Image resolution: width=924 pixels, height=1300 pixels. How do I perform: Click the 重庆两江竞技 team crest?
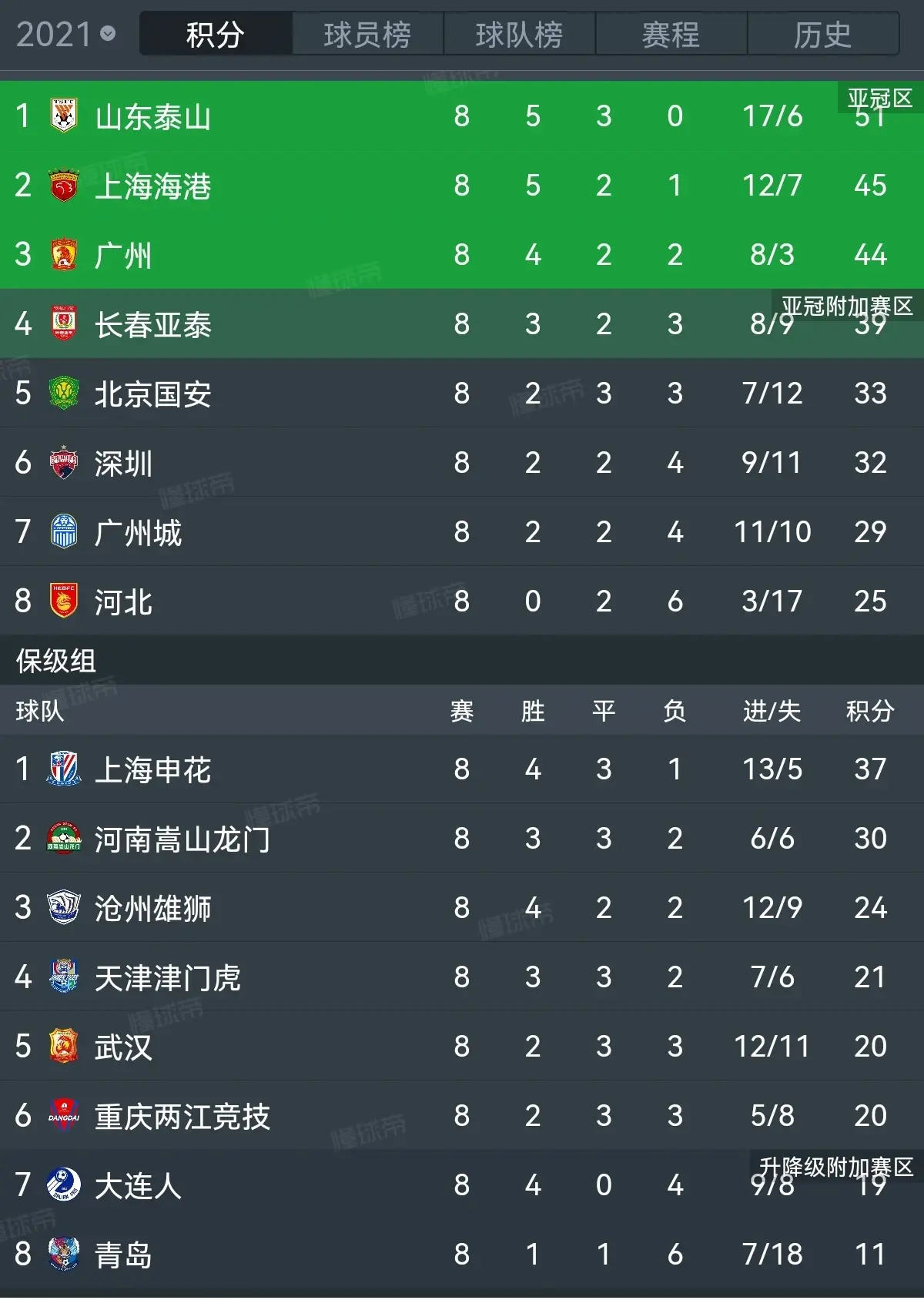pos(64,1115)
